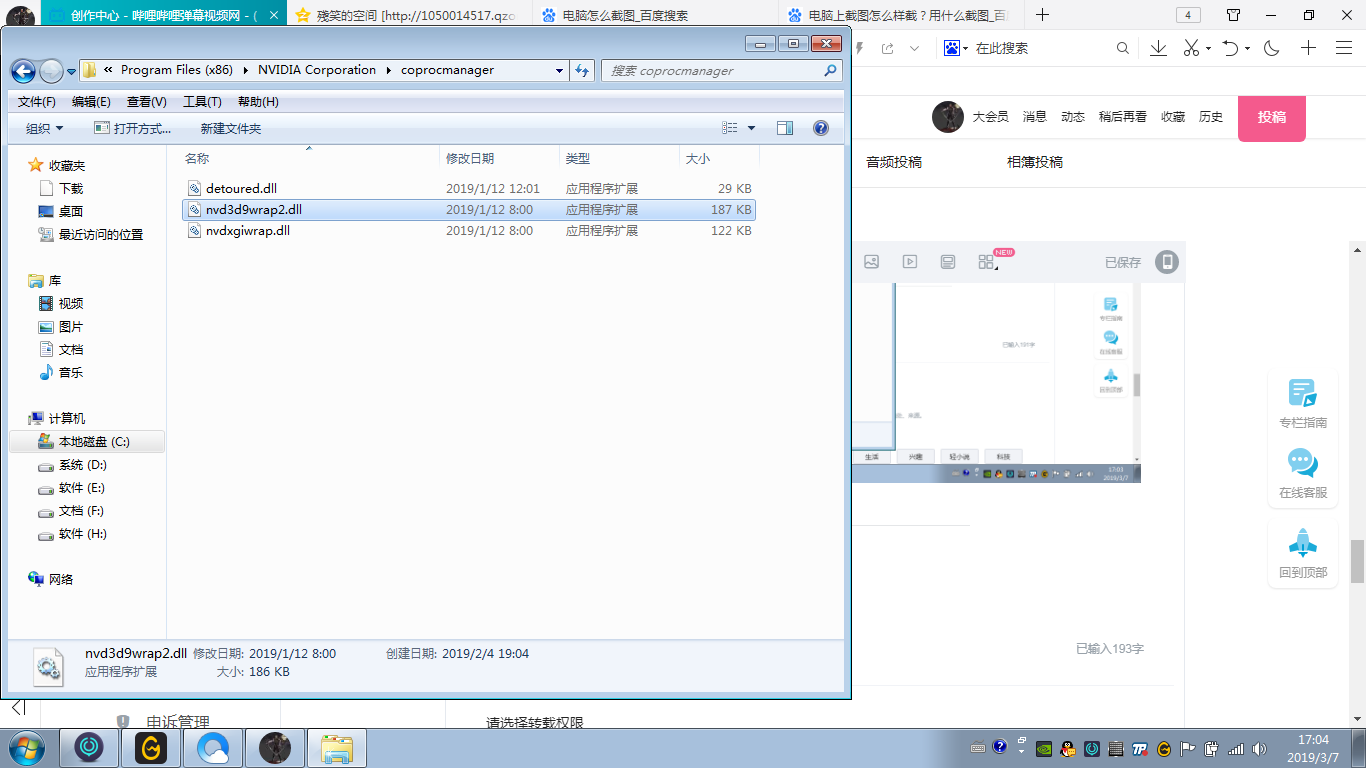Image resolution: width=1366 pixels, height=768 pixels.
Task: Open the view options dropdown arrow
Action: 752,128
